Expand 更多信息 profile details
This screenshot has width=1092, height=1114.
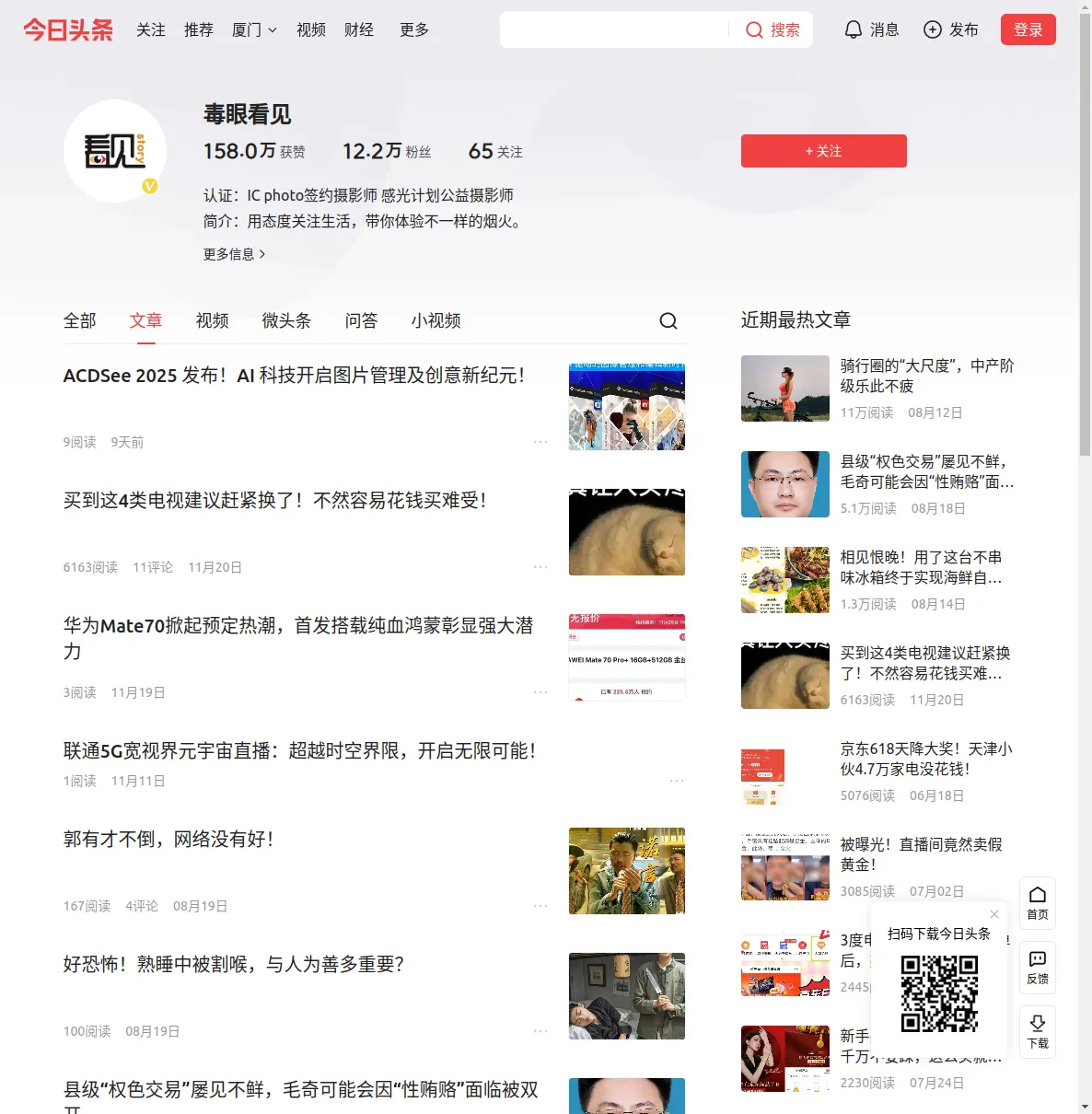pos(235,254)
